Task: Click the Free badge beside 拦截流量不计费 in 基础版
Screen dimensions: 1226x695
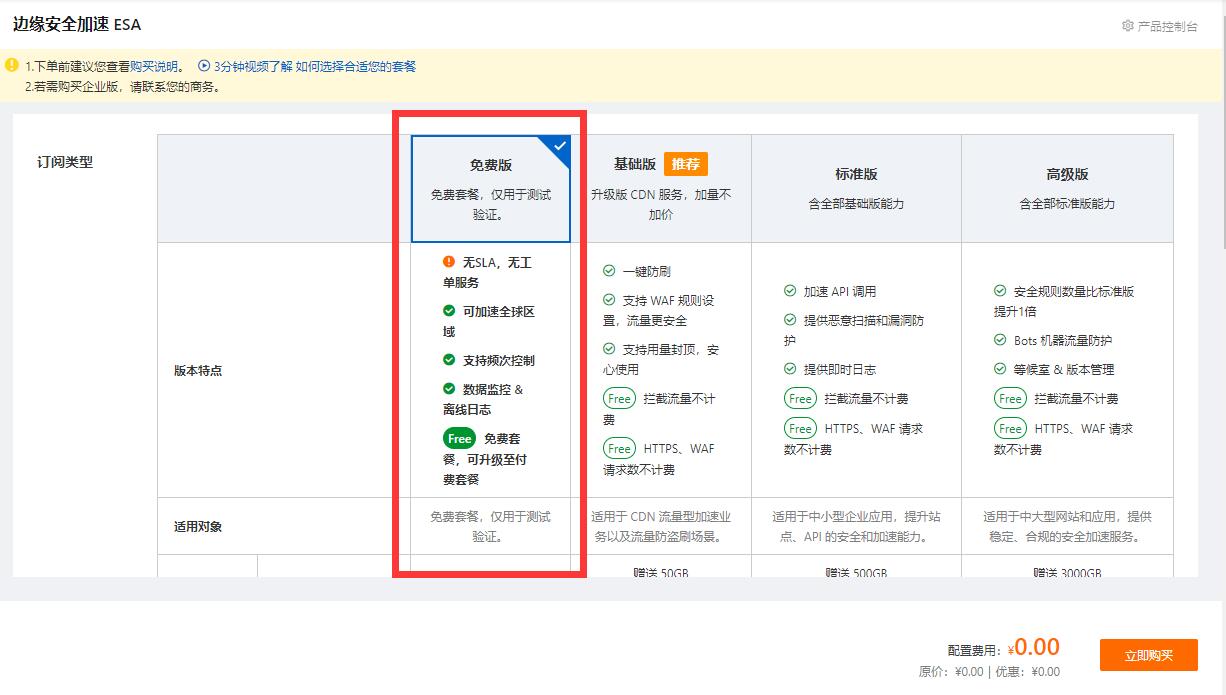Action: click(619, 397)
